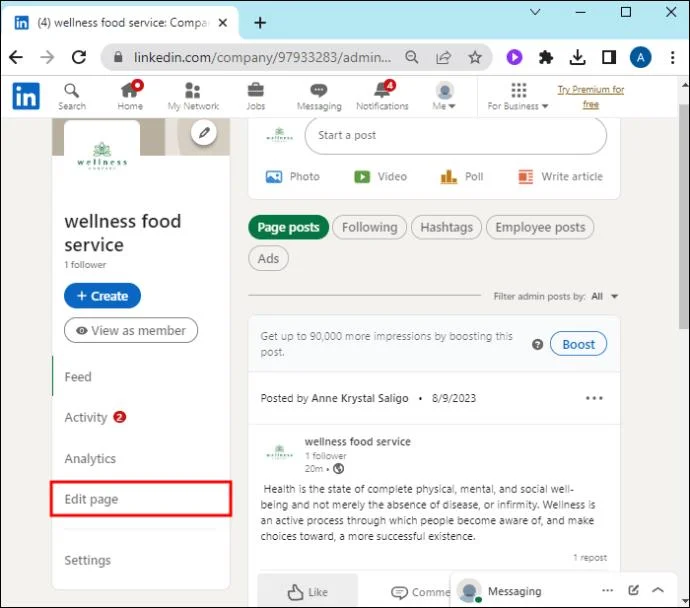
Task: Click the + Create button
Action: pos(103,296)
